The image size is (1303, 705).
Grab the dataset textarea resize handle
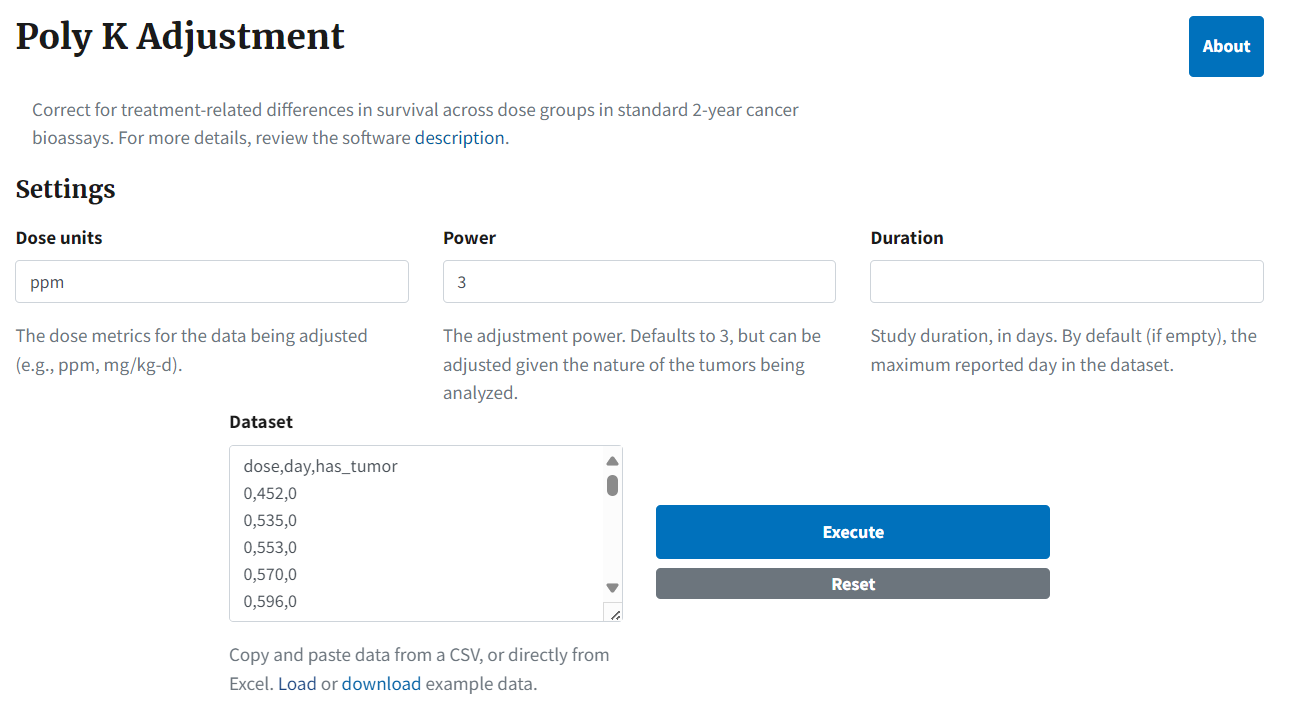(x=613, y=612)
